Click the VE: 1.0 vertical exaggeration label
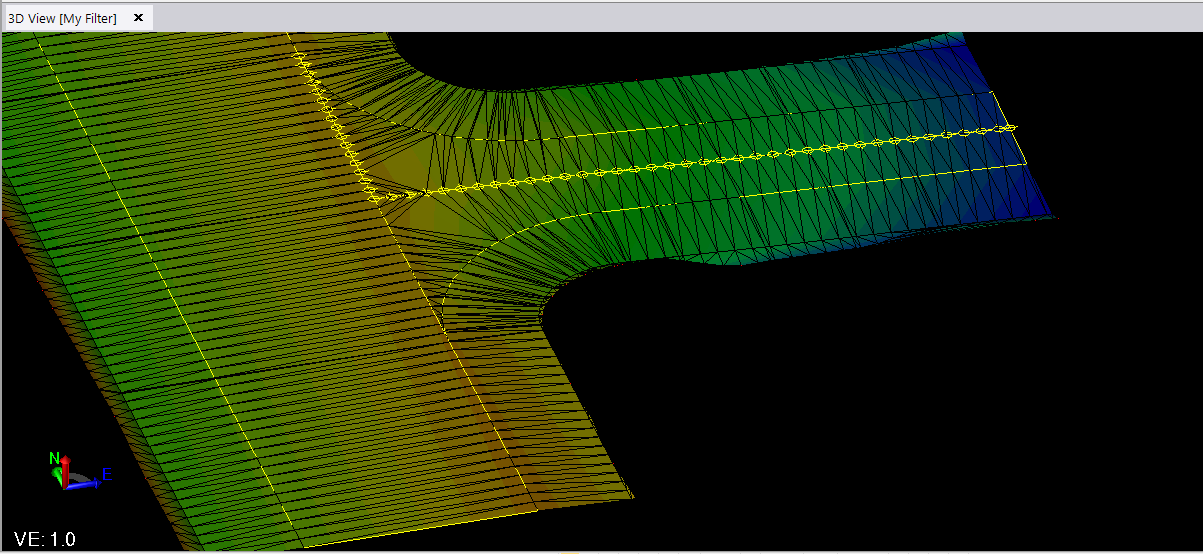Image resolution: width=1203 pixels, height=554 pixels. [44, 539]
